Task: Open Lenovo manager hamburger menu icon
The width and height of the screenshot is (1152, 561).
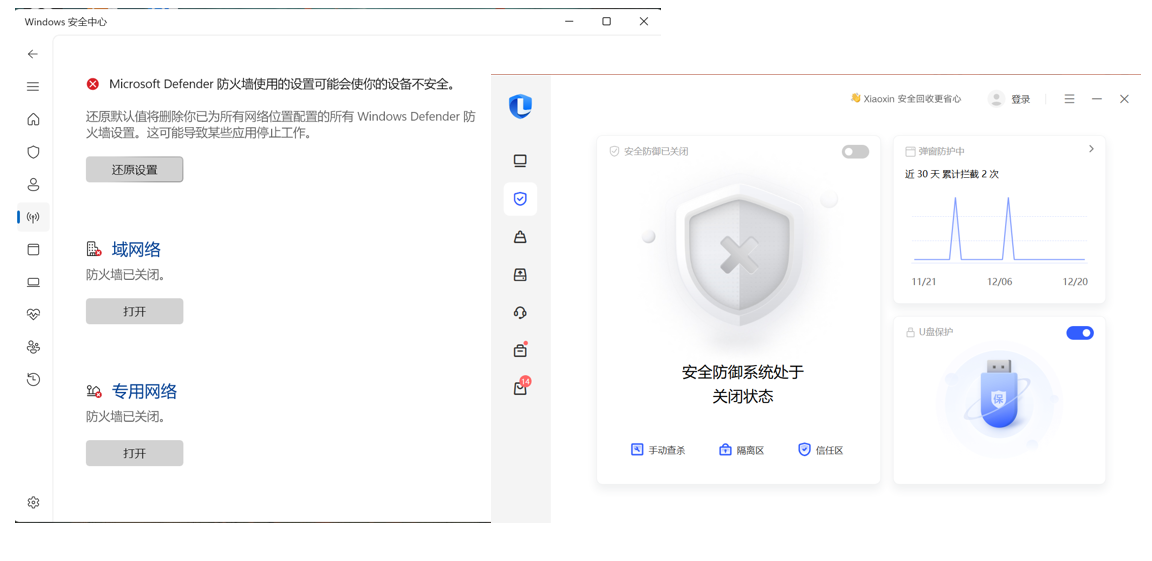Action: (x=1069, y=98)
